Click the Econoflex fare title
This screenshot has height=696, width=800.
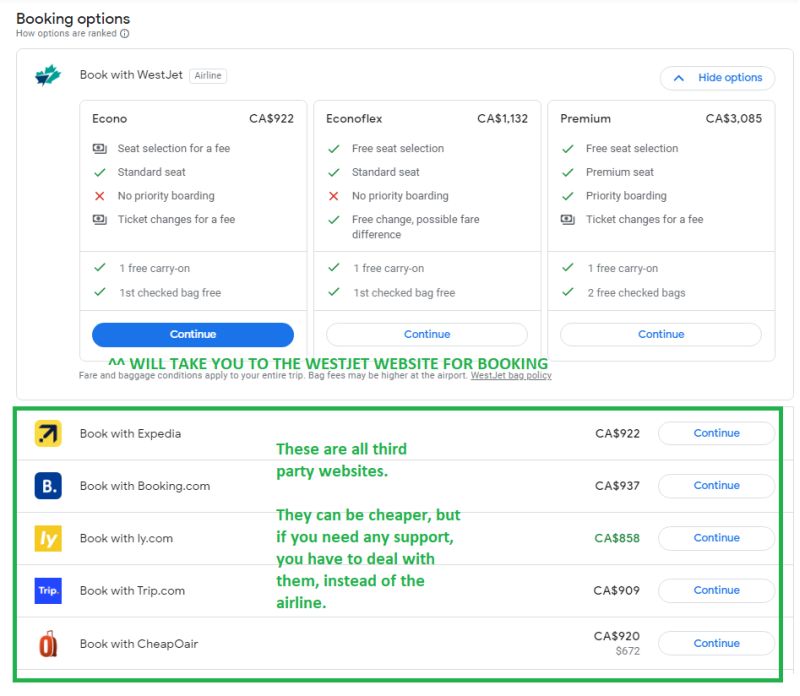pos(354,119)
